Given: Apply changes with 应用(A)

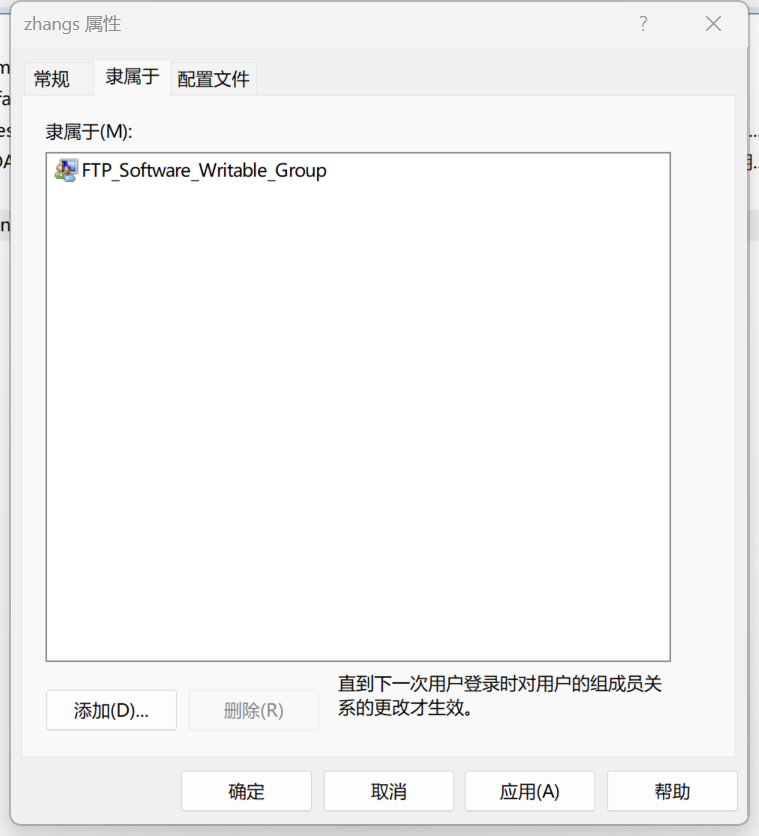Looking at the screenshot, I should [530, 791].
